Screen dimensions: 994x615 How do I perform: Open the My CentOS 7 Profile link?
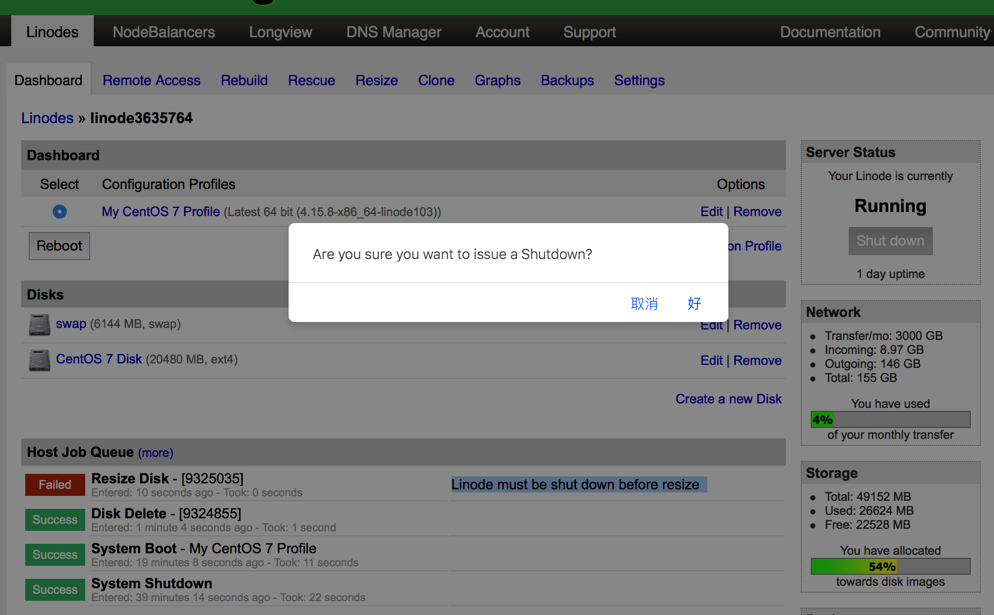click(161, 212)
